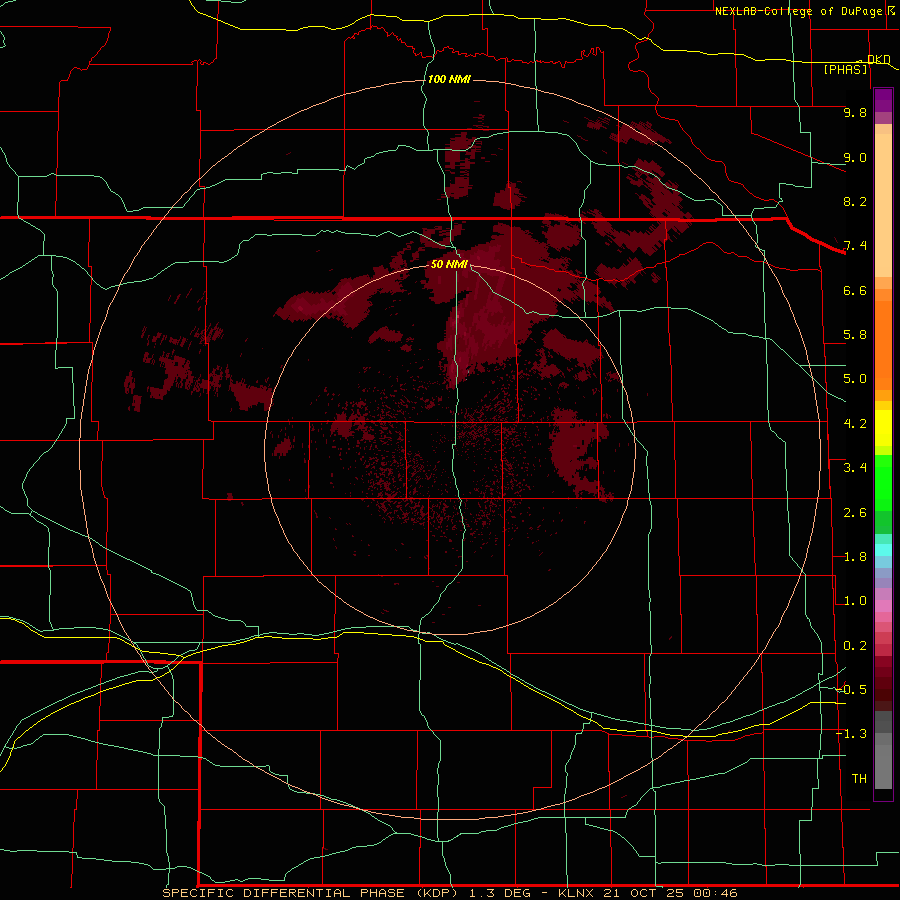Click the 5.0 scale label

(x=855, y=379)
